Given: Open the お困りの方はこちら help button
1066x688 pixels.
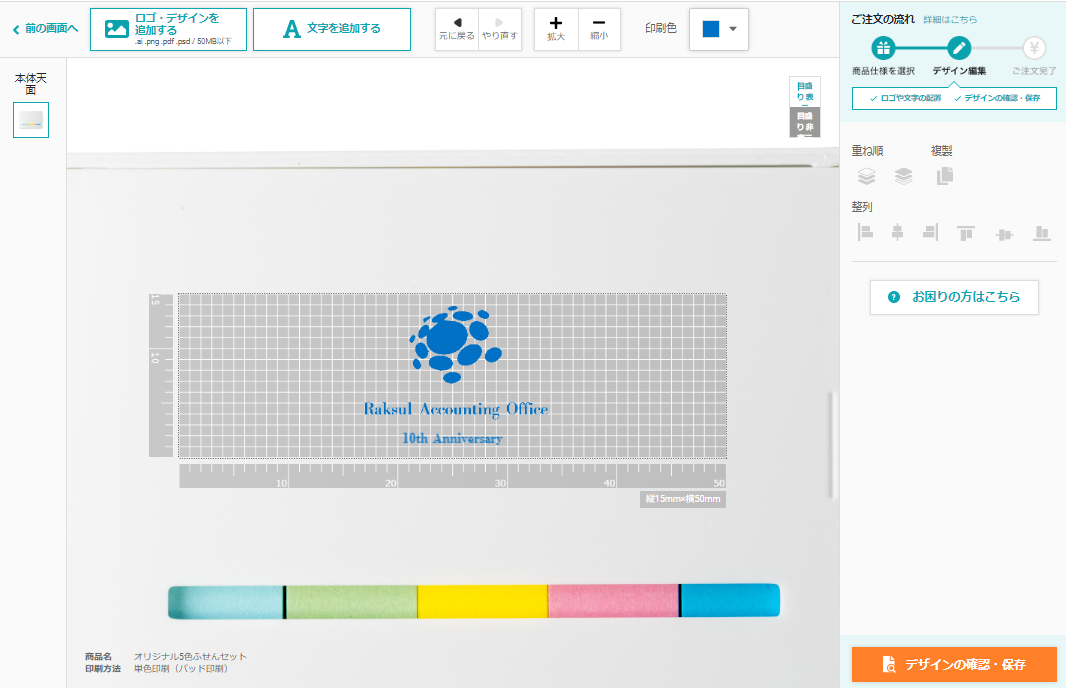Looking at the screenshot, I should pyautogui.click(x=954, y=297).
